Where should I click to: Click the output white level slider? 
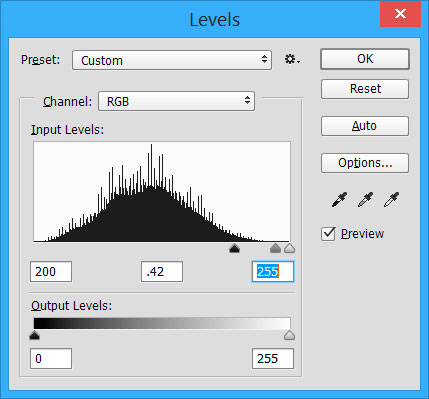click(290, 335)
